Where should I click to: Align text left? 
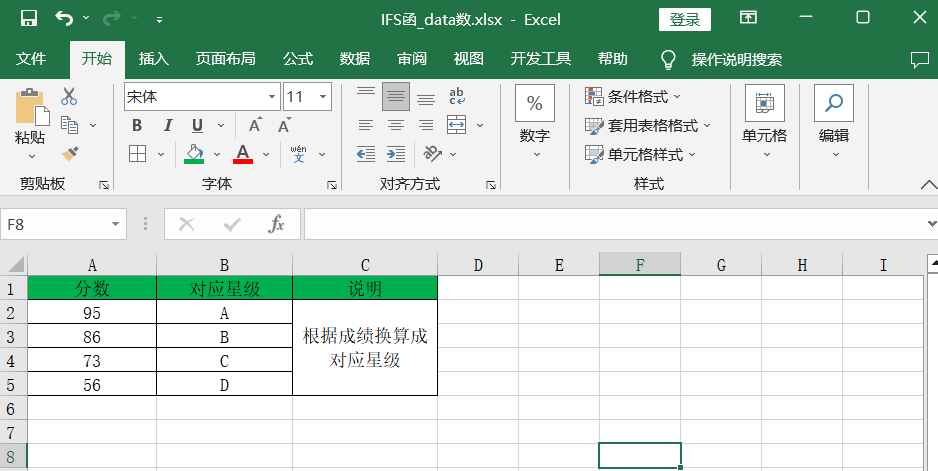[x=366, y=125]
